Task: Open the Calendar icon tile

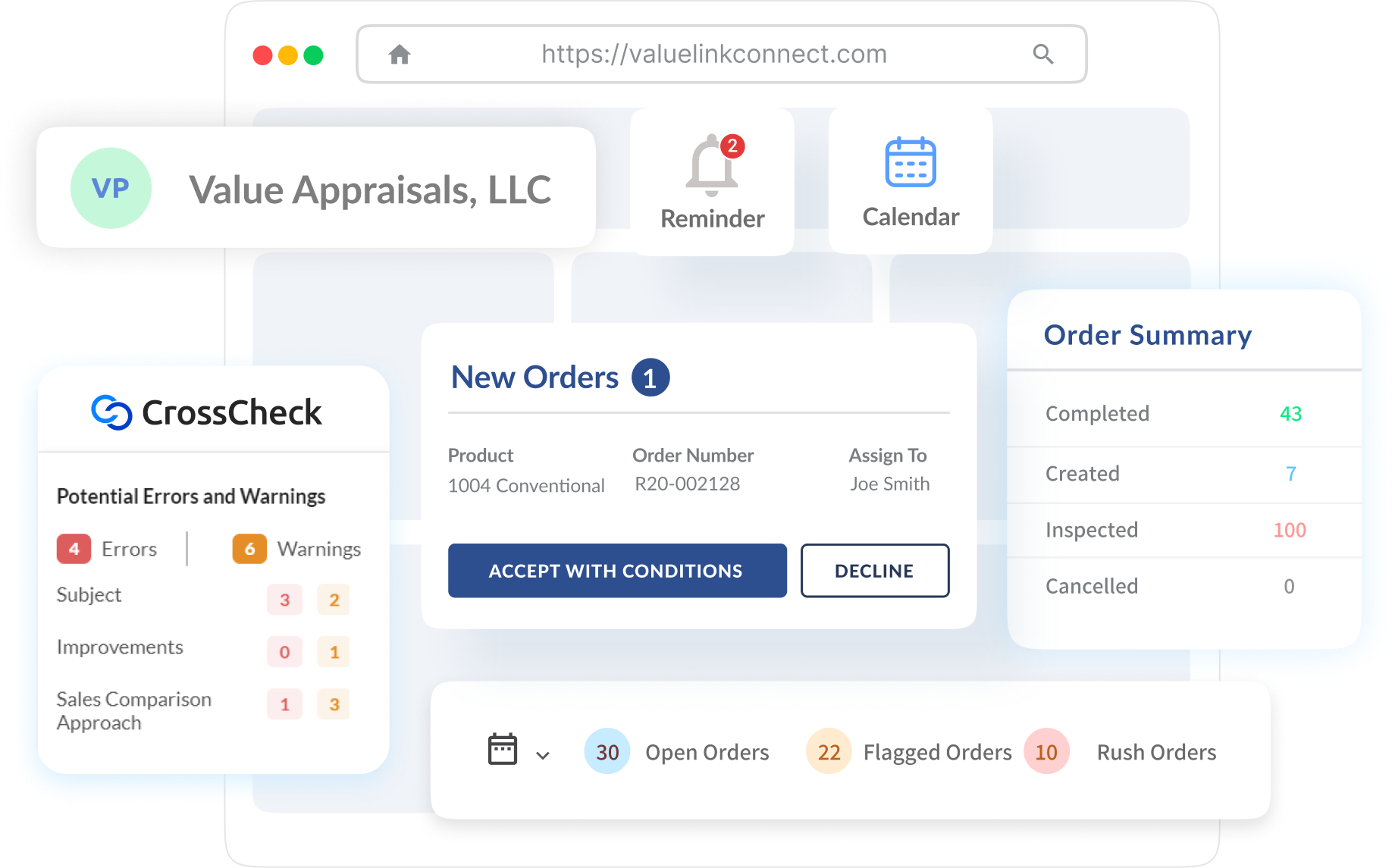Action: click(911, 162)
